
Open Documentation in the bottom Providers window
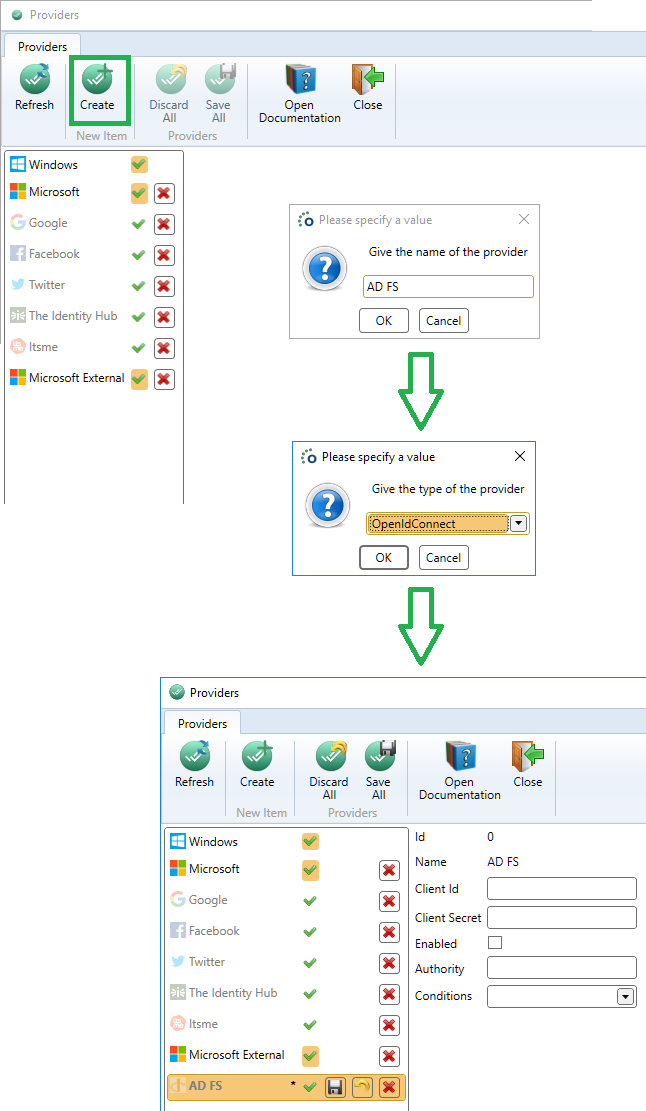[460, 771]
